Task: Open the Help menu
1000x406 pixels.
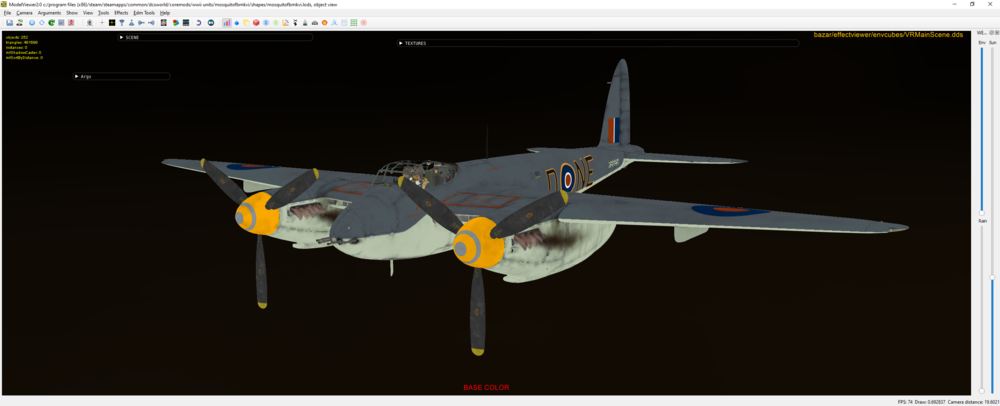Action: coord(165,13)
